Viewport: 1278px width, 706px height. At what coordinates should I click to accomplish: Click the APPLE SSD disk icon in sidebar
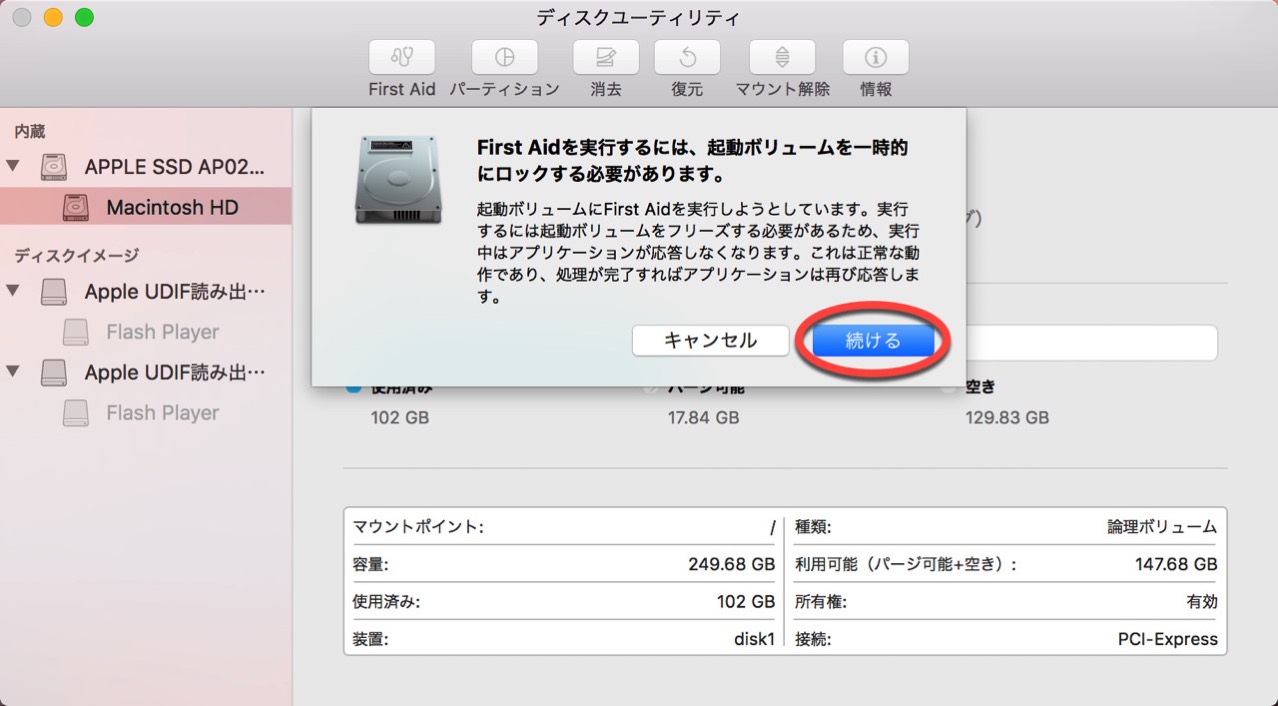(54, 167)
